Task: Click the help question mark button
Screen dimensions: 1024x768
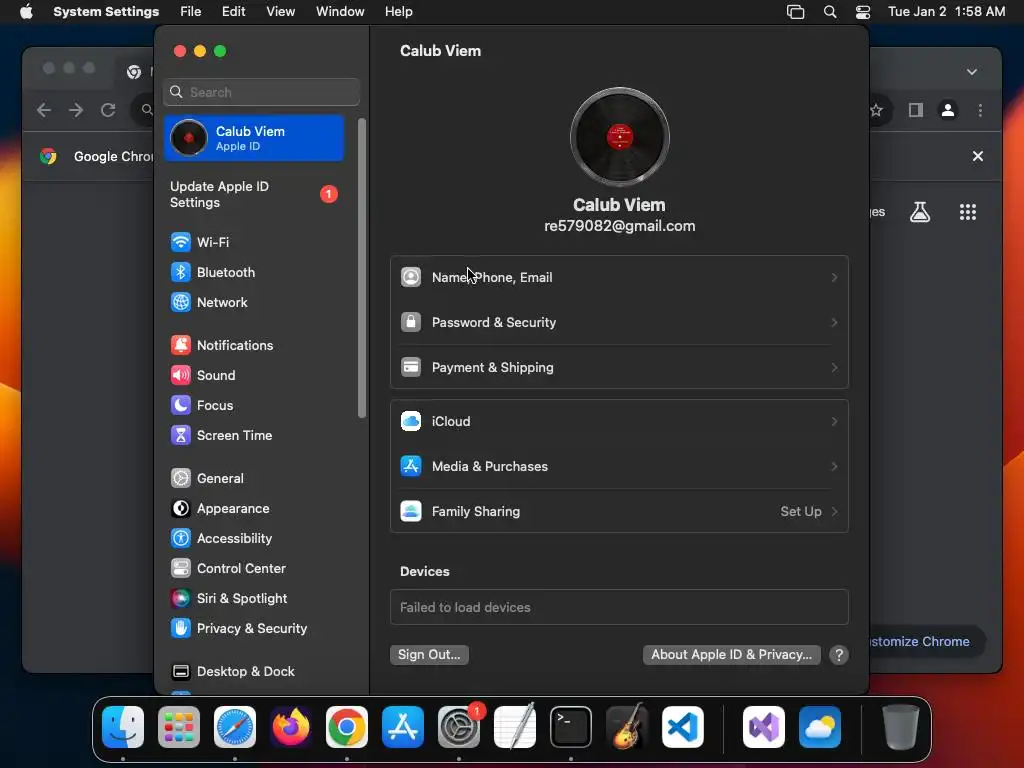Action: pos(839,655)
